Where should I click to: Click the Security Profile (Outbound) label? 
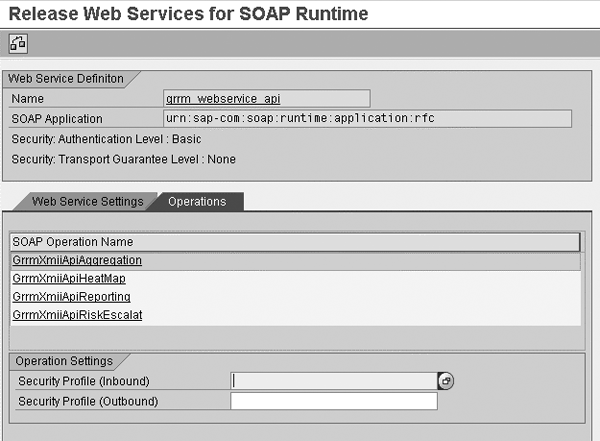88,401
